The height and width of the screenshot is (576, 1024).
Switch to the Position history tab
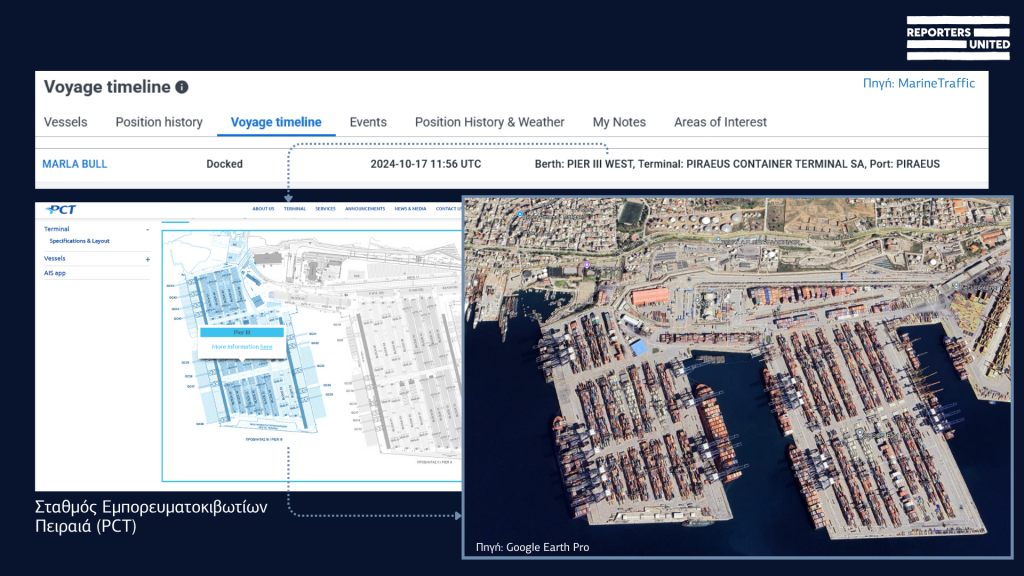pos(159,122)
